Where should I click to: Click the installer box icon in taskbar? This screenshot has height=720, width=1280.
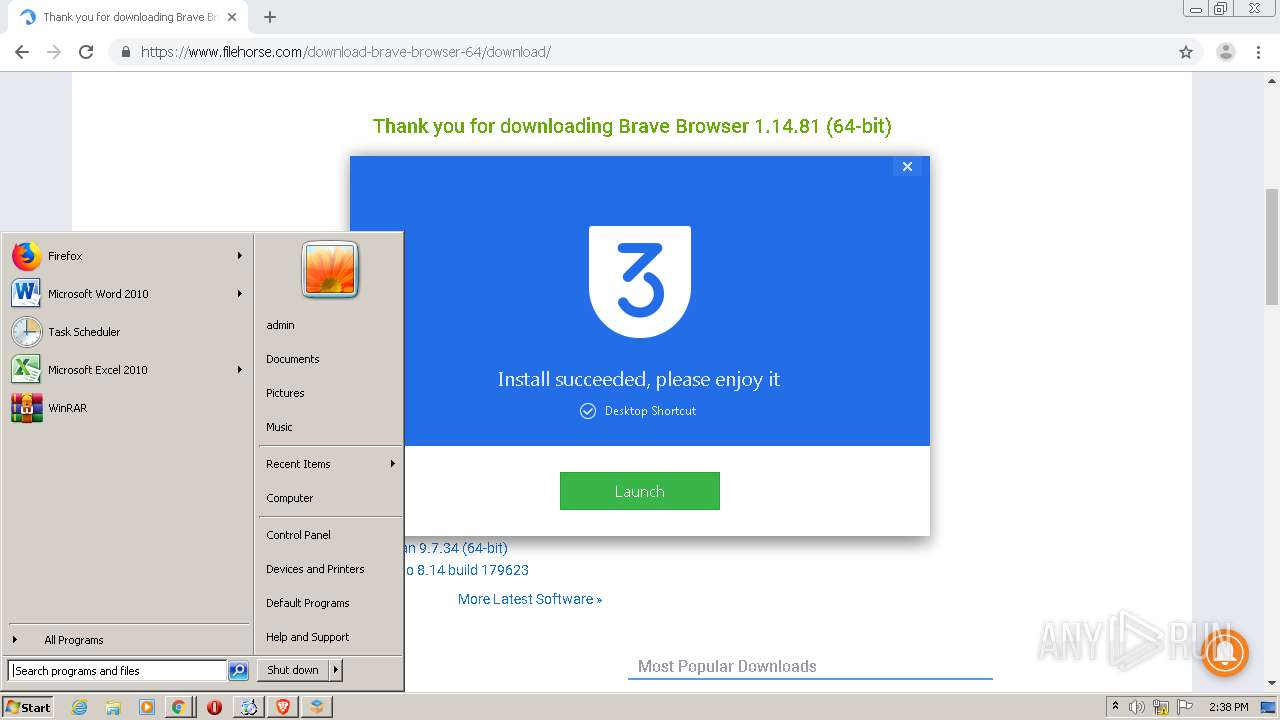317,707
